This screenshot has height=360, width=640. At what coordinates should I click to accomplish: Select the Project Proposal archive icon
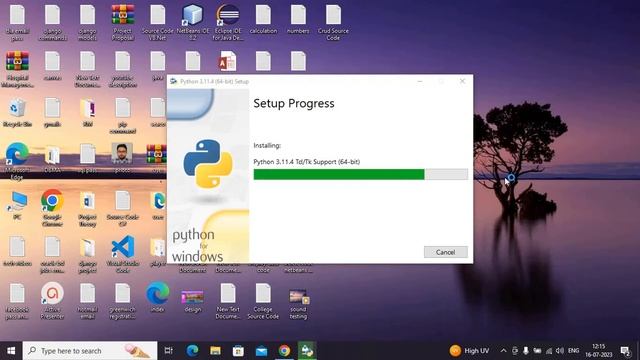[122, 22]
